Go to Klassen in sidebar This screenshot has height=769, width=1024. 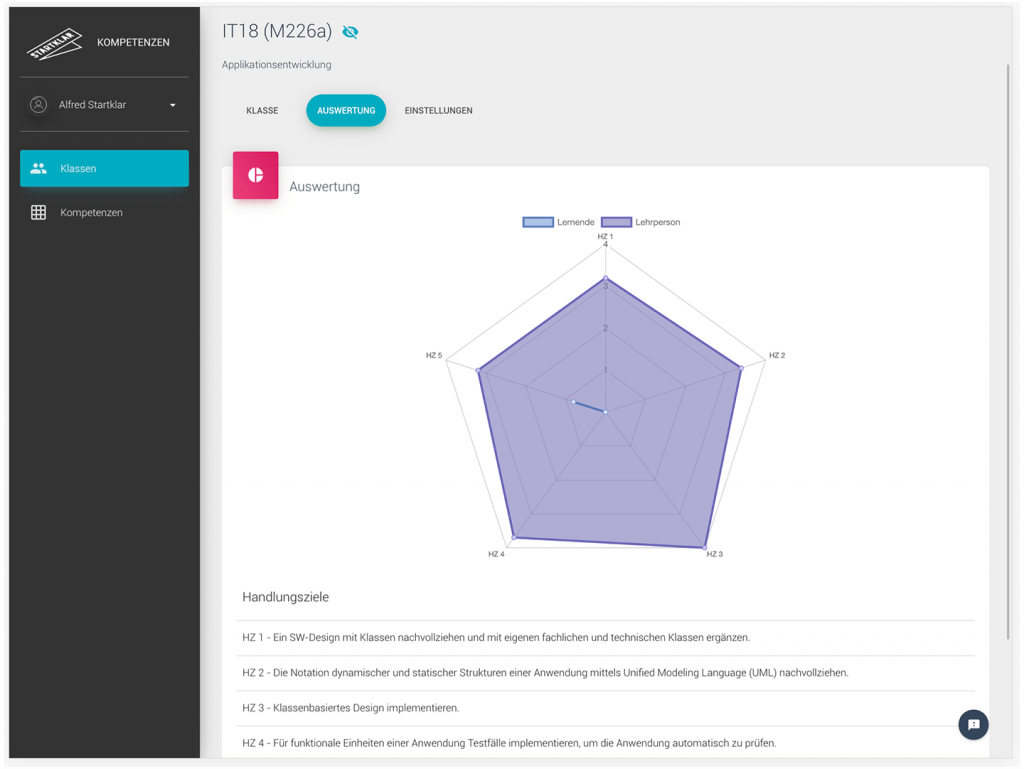pos(104,169)
